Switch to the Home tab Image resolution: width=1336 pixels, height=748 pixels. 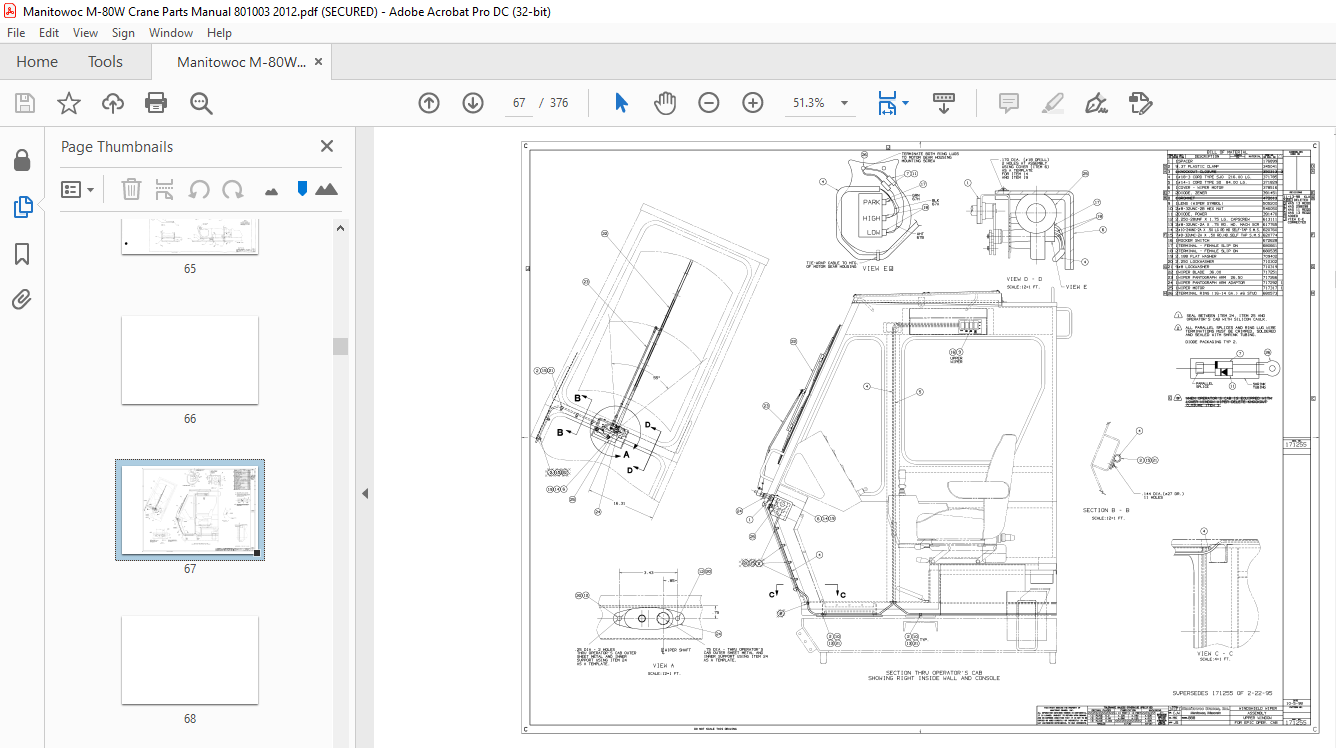coord(37,62)
